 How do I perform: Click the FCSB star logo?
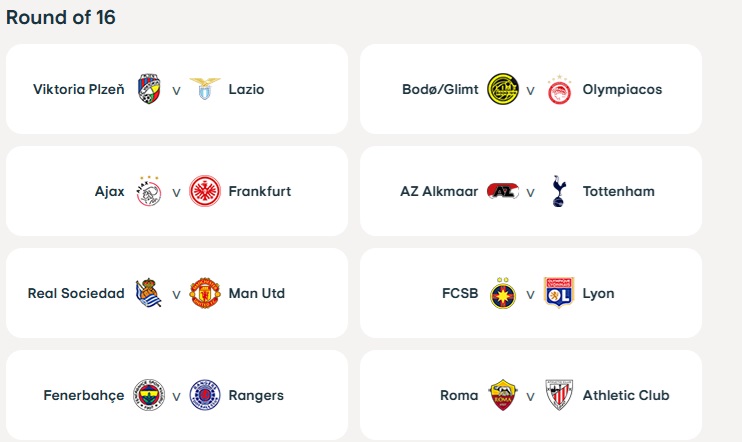click(x=503, y=293)
